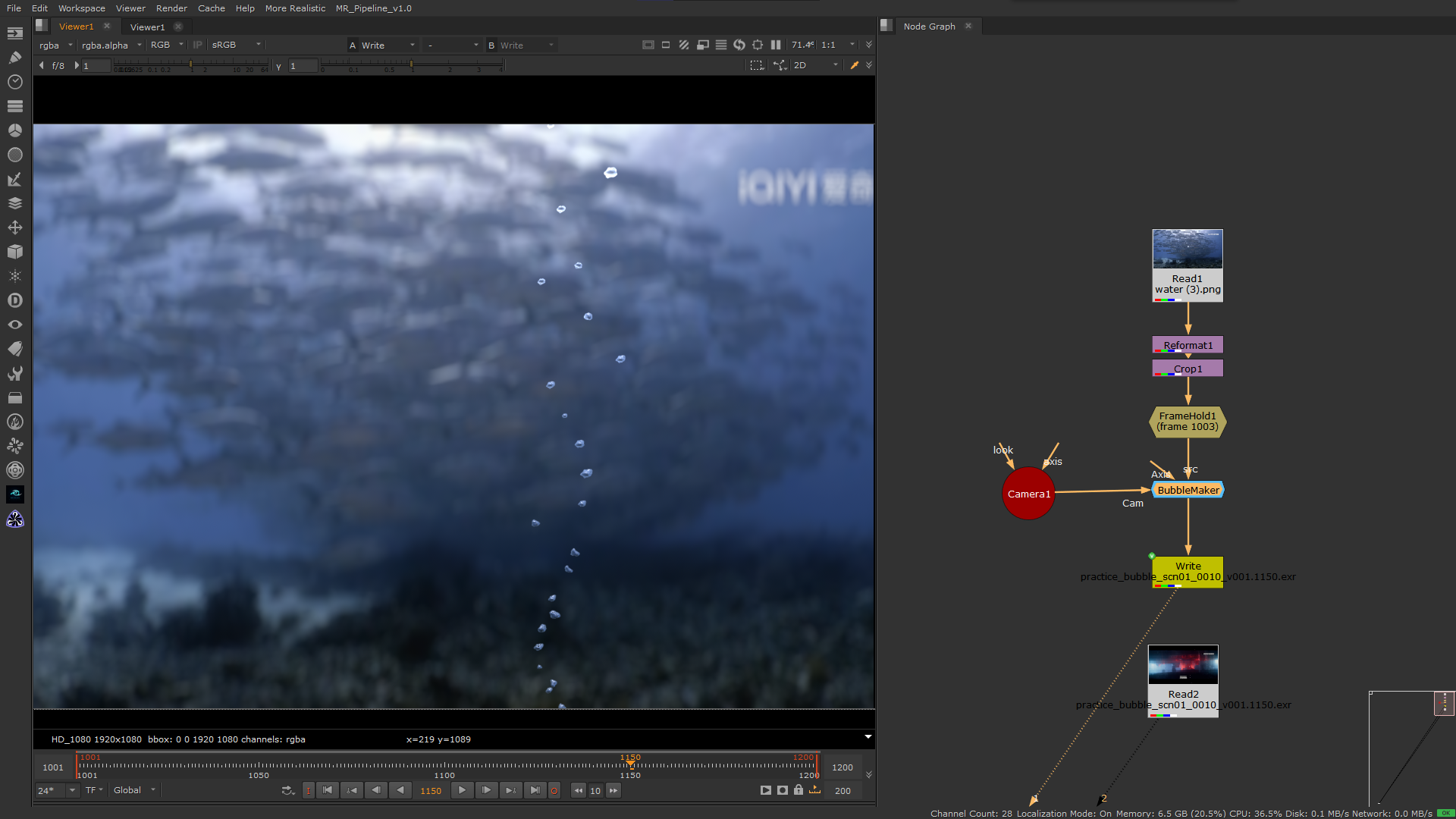The height and width of the screenshot is (819, 1456).
Task: Open the 3D cube nodes toolbar icon
Action: 15,252
